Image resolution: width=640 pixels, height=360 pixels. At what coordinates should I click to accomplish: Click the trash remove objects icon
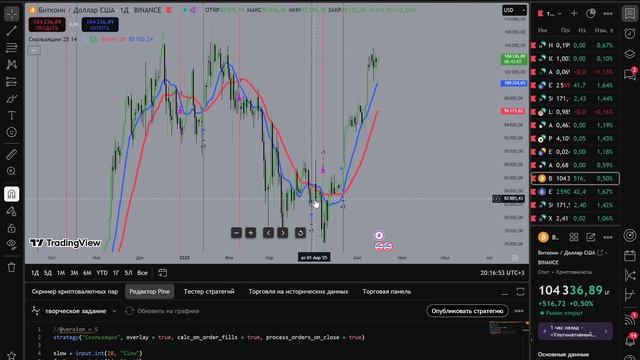coord(11,267)
